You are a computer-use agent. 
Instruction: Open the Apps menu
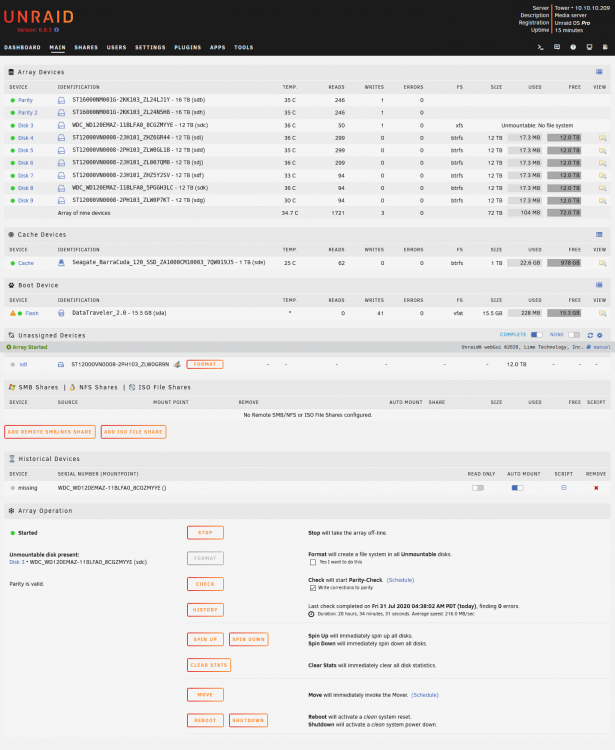(218, 47)
